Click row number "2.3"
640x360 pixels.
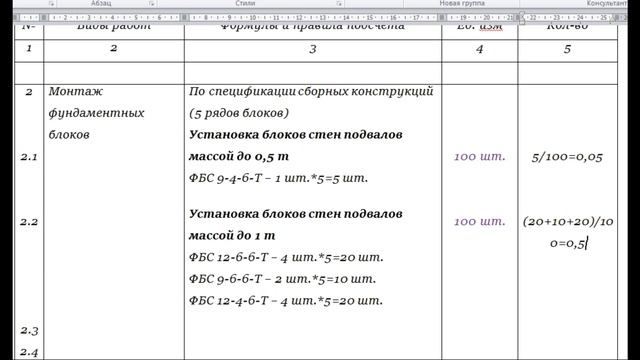(29, 331)
